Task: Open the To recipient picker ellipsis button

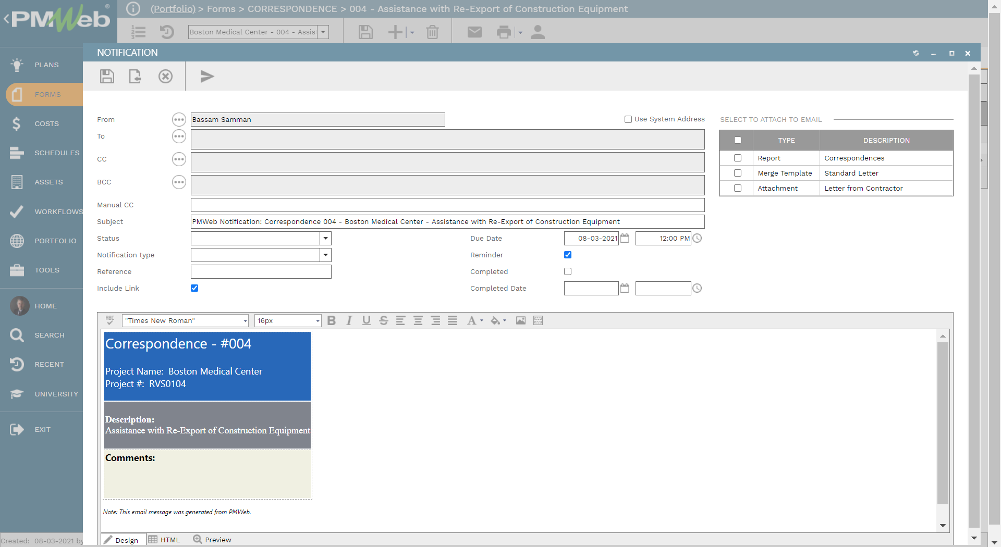Action: click(179, 136)
